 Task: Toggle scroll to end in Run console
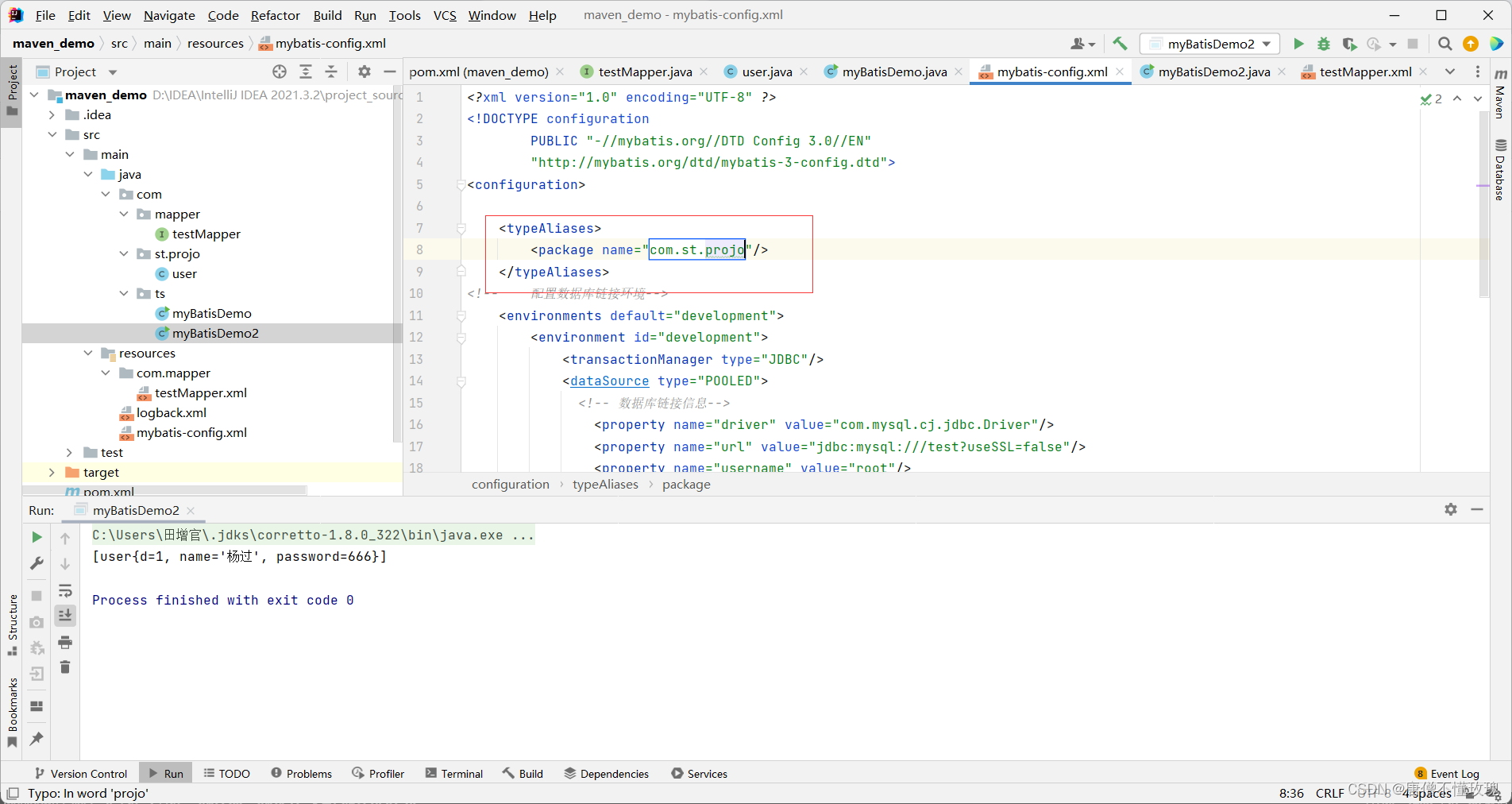click(x=65, y=616)
